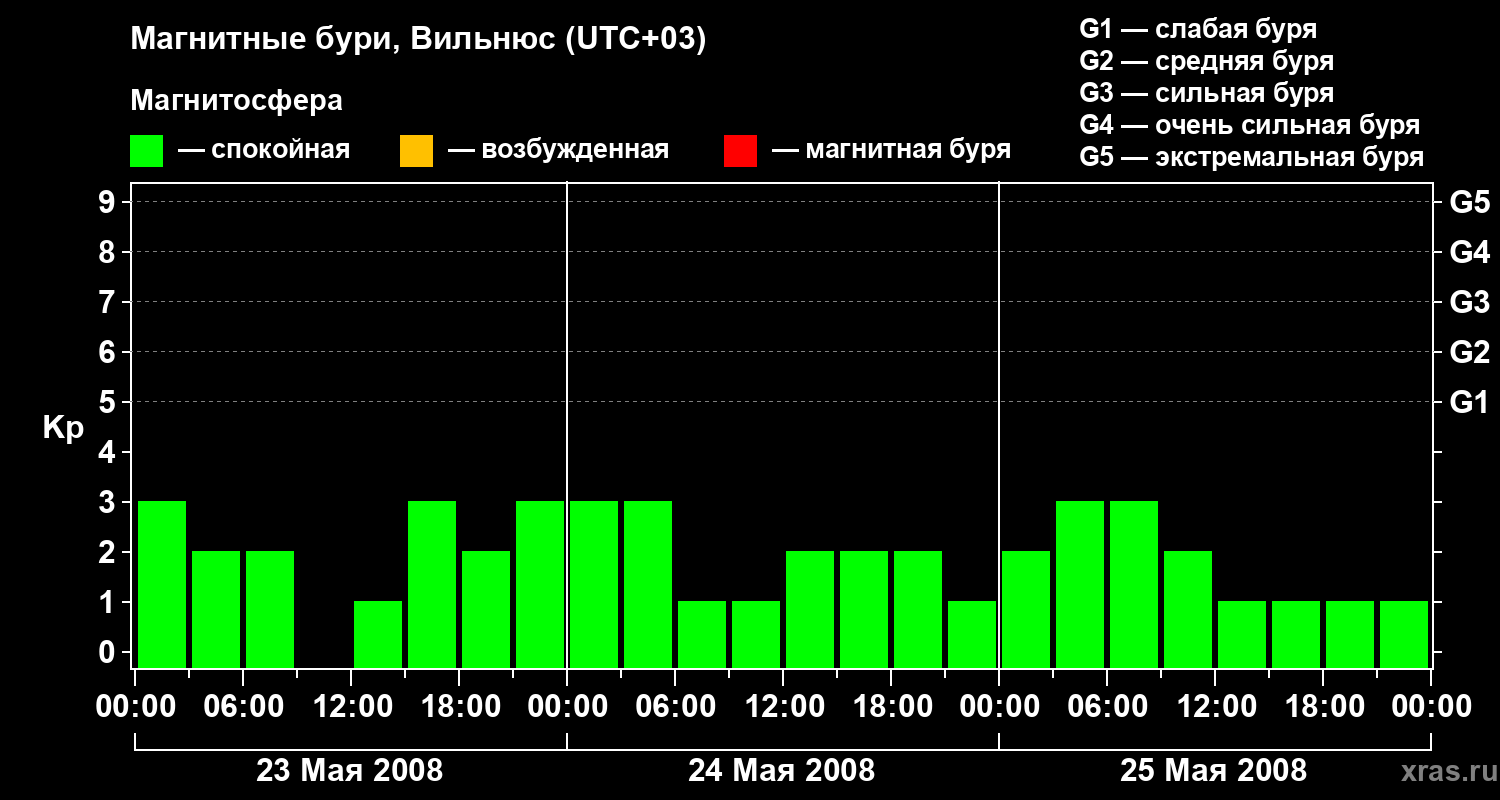Click the 23 May 12:00–15:00 Kp bar

click(x=378, y=634)
